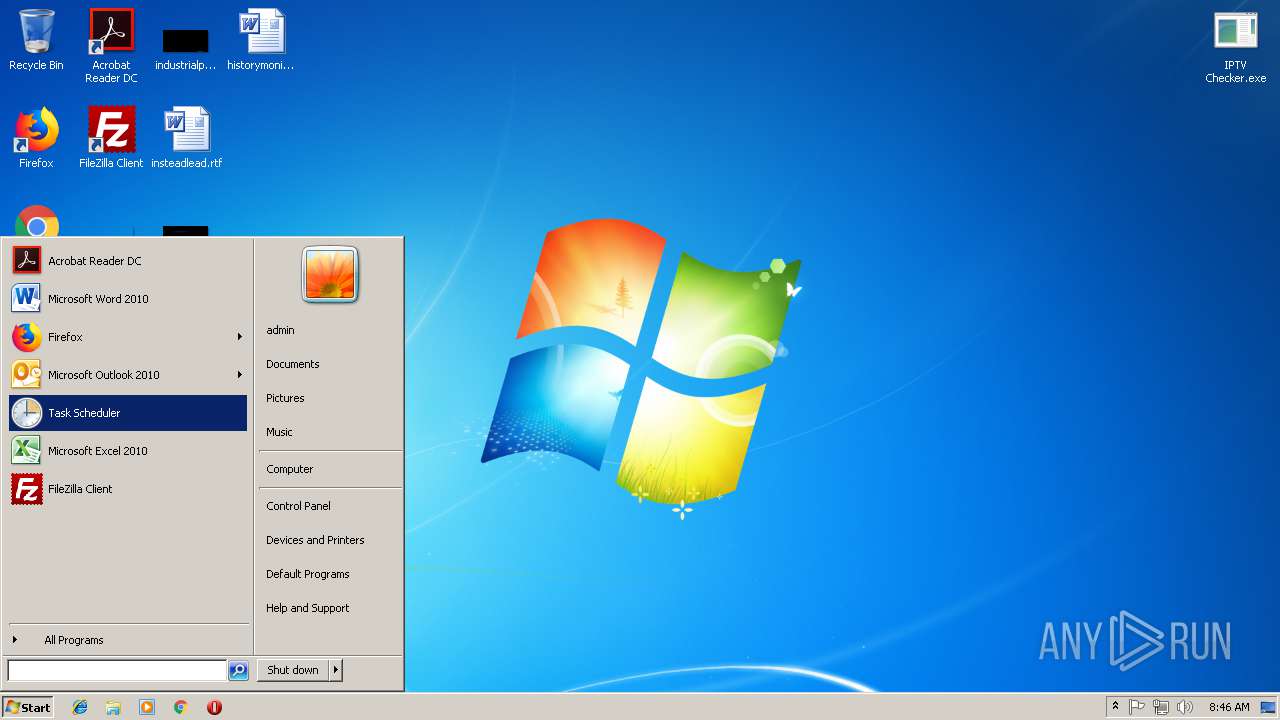Show hidden tray icons arrow

(x=1115, y=707)
